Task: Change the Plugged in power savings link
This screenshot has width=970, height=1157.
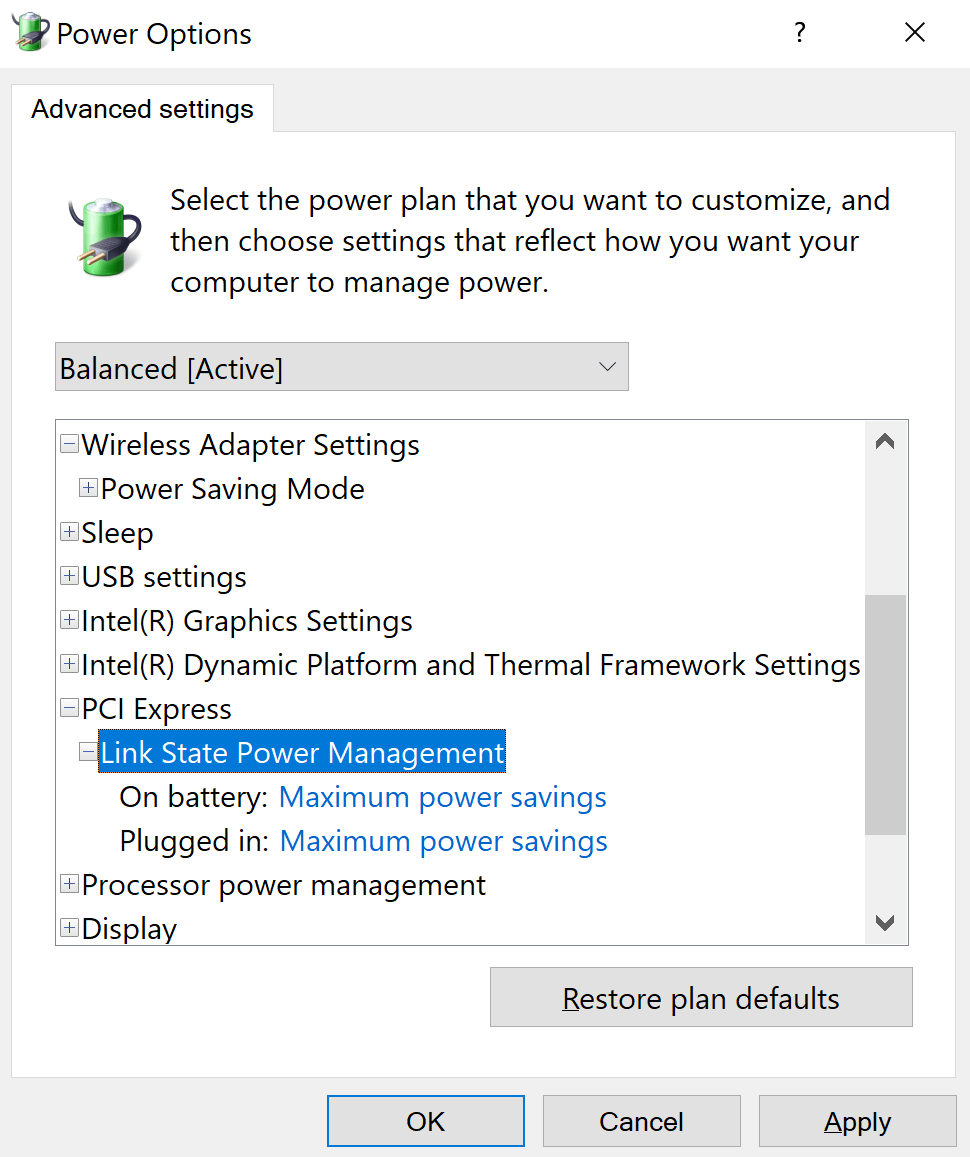Action: tap(443, 841)
